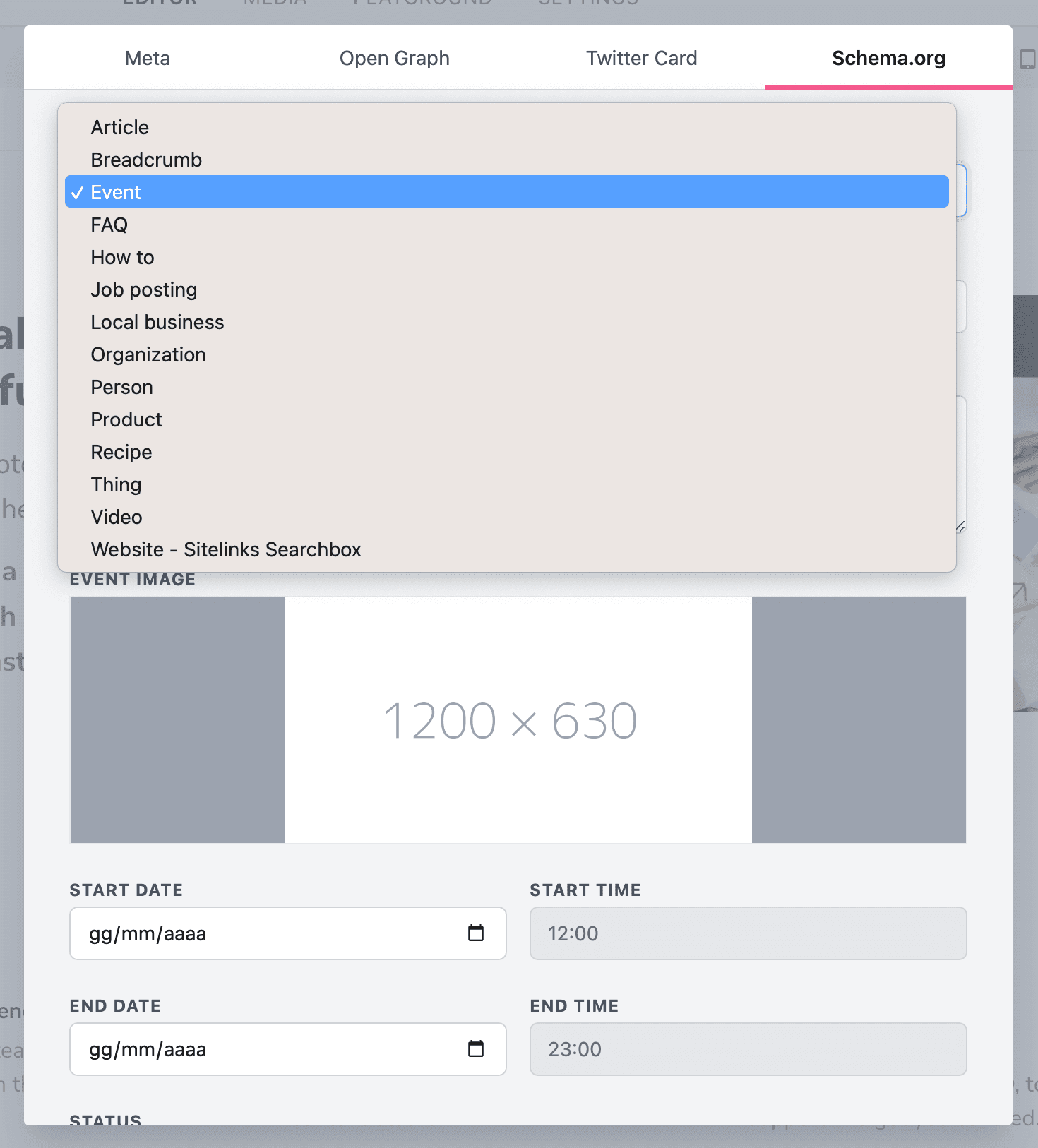This screenshot has width=1038, height=1148.
Task: Click the device preview icon at top right
Action: pos(1027,59)
